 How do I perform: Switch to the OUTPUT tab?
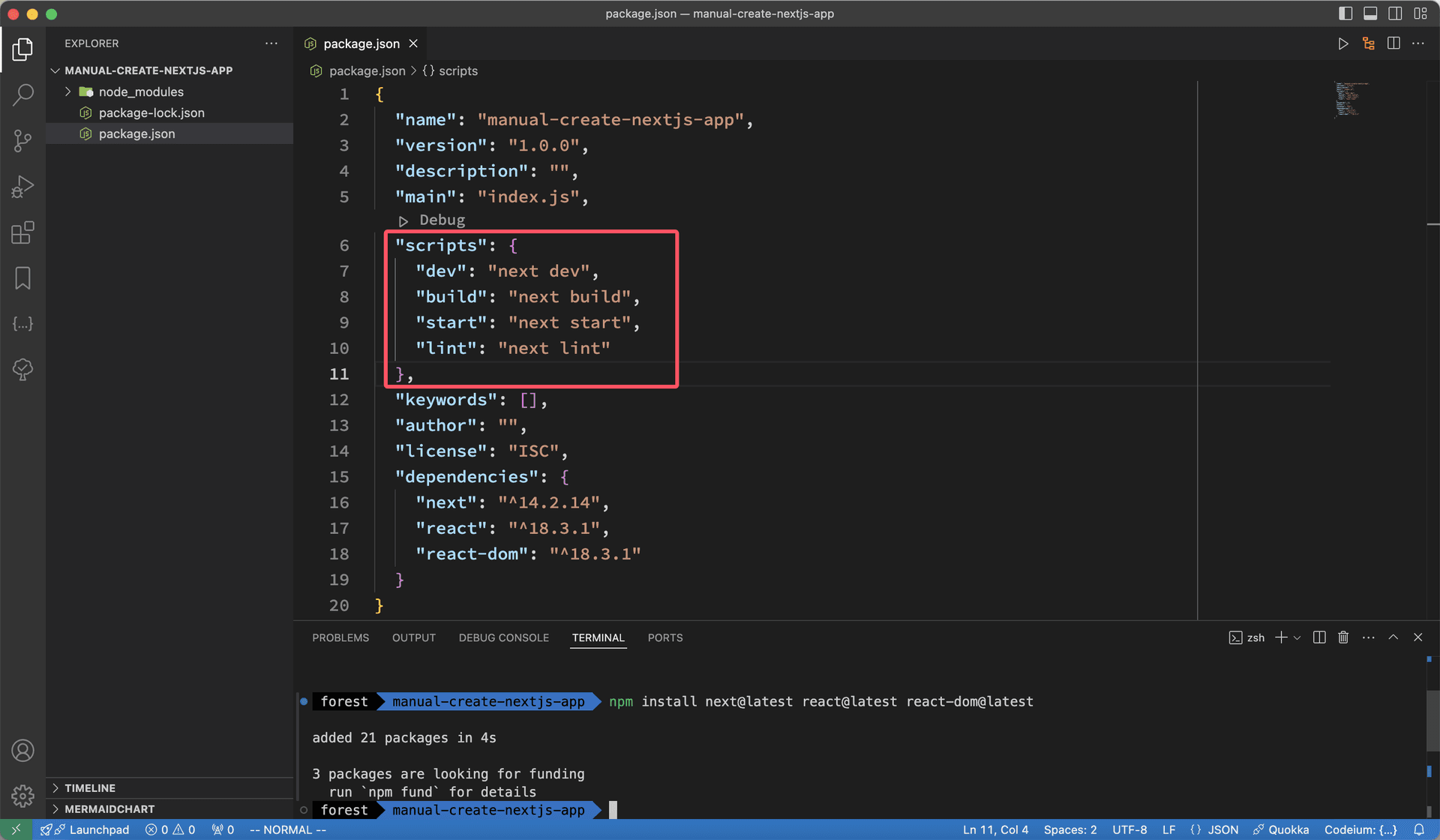click(x=413, y=637)
